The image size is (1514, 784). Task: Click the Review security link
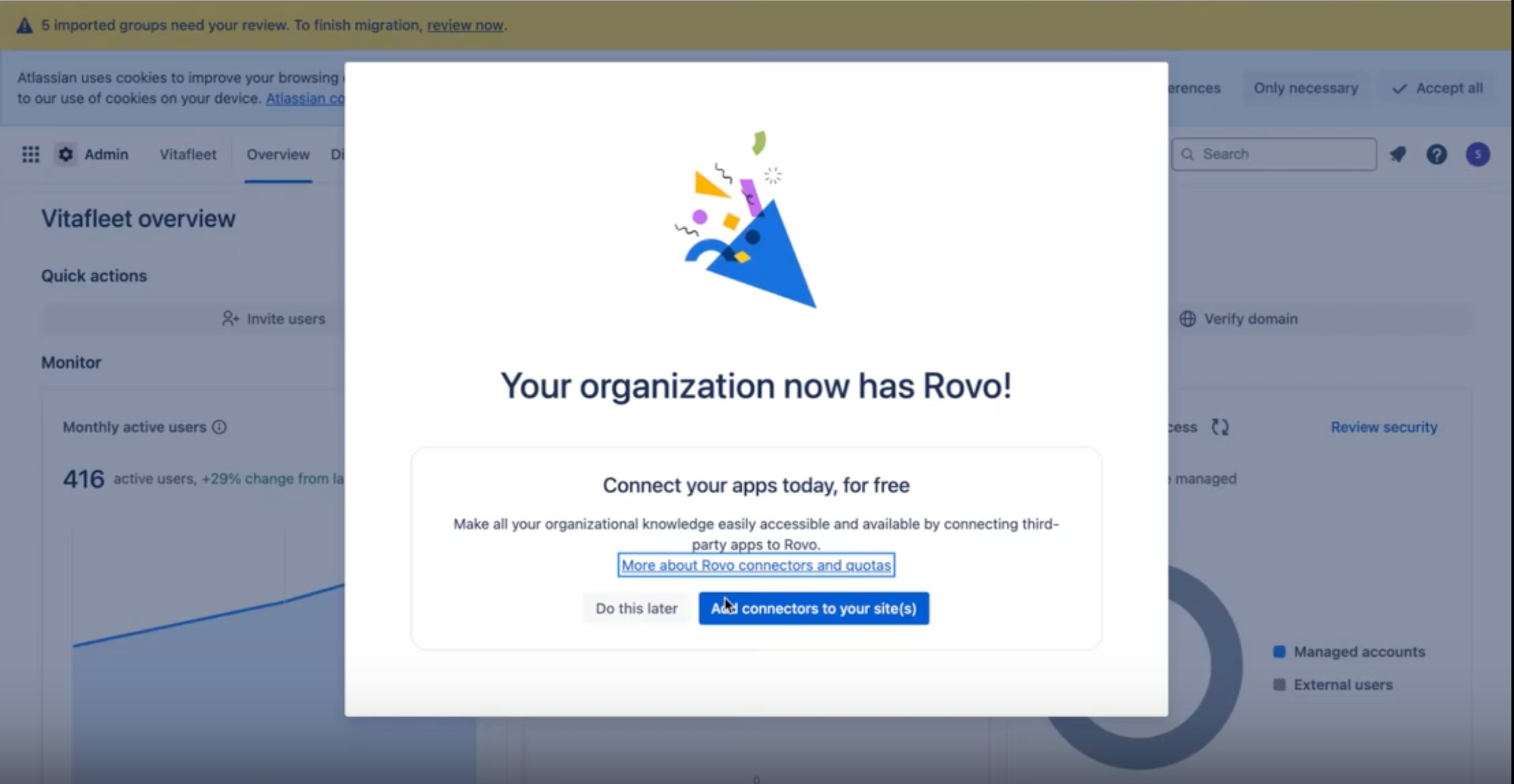coord(1384,427)
